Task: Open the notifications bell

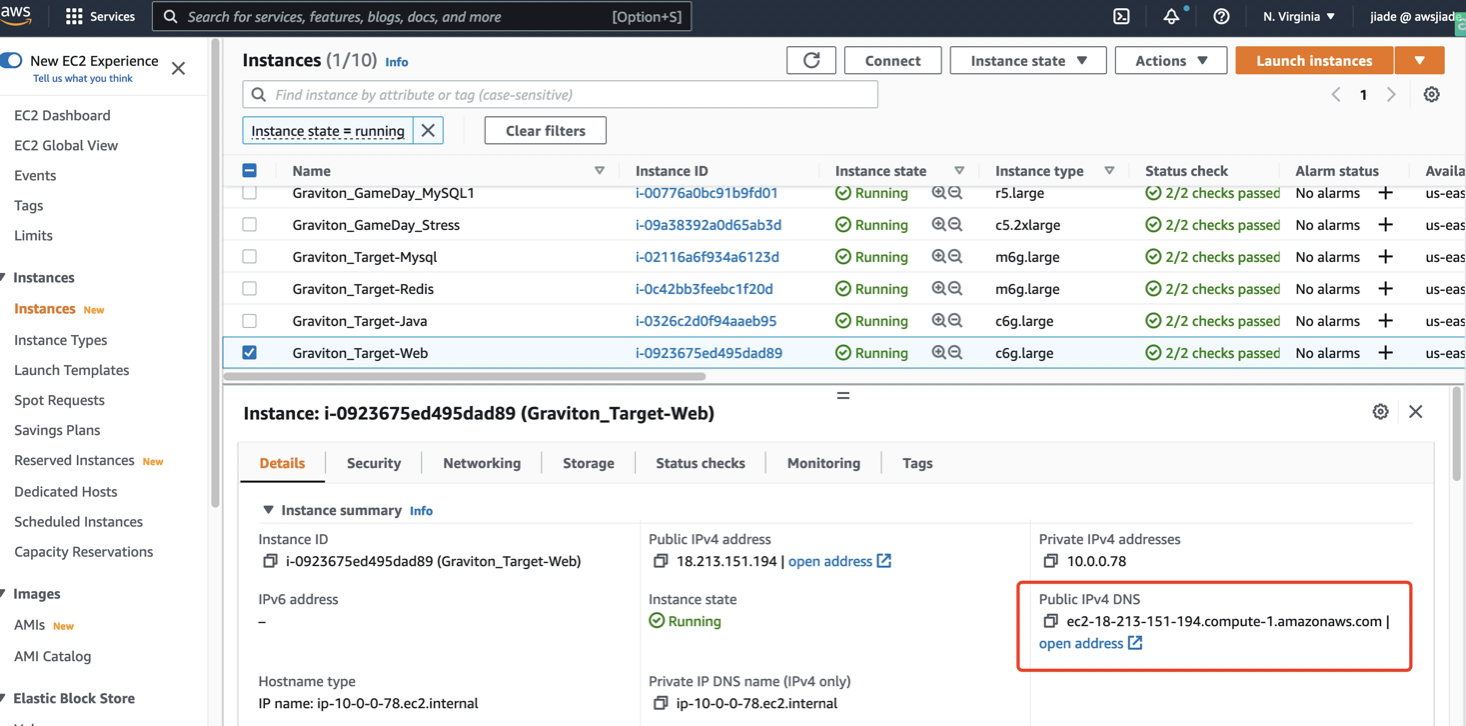Action: coord(1171,17)
